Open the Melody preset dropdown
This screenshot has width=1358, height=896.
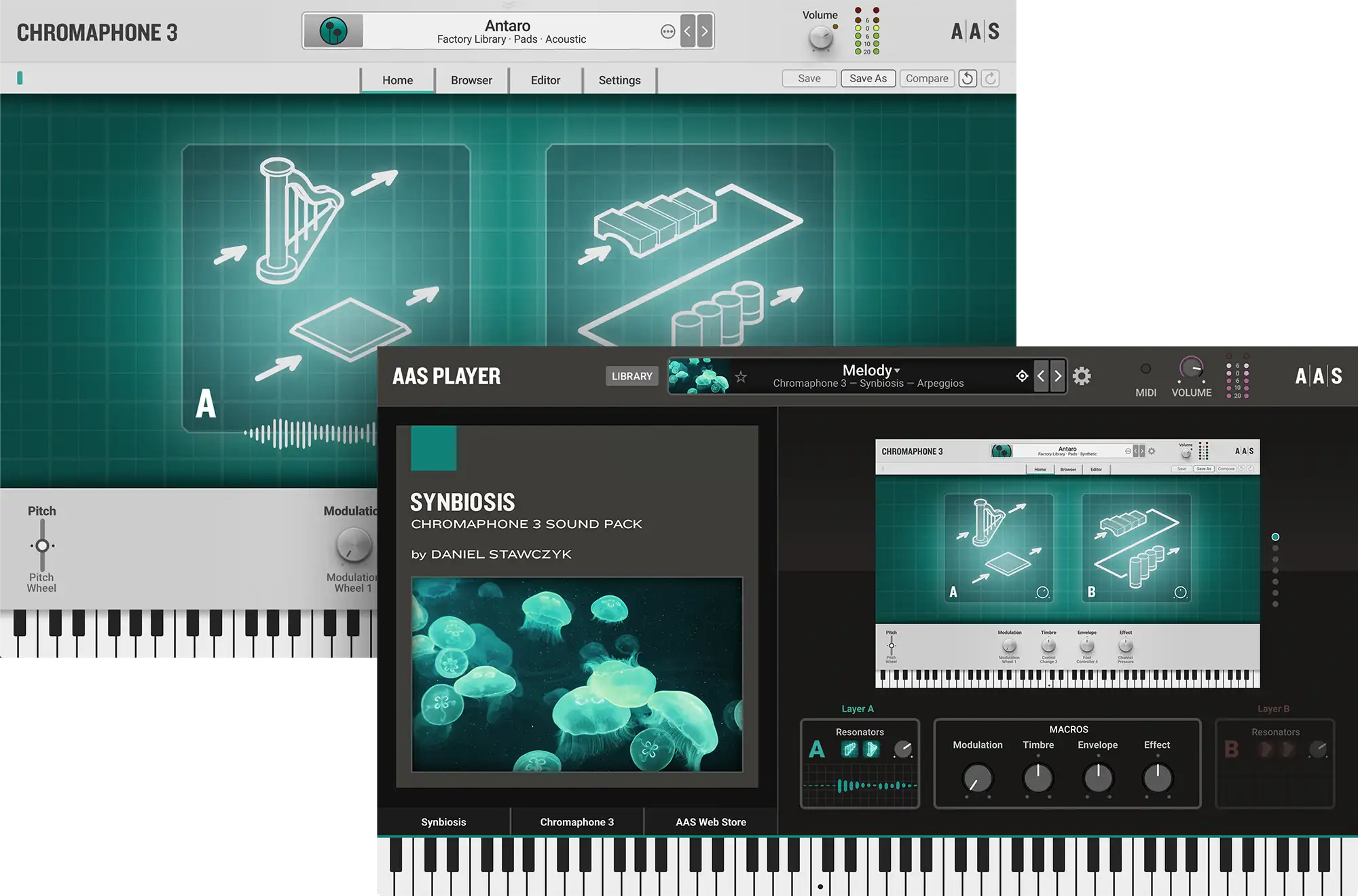(871, 371)
